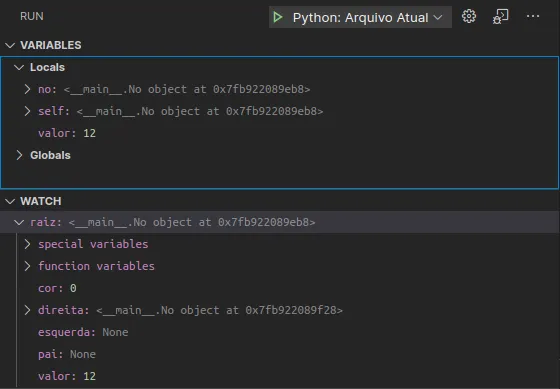Click the WATCH section header label
Screen dimensions: 560x389
point(41,201)
